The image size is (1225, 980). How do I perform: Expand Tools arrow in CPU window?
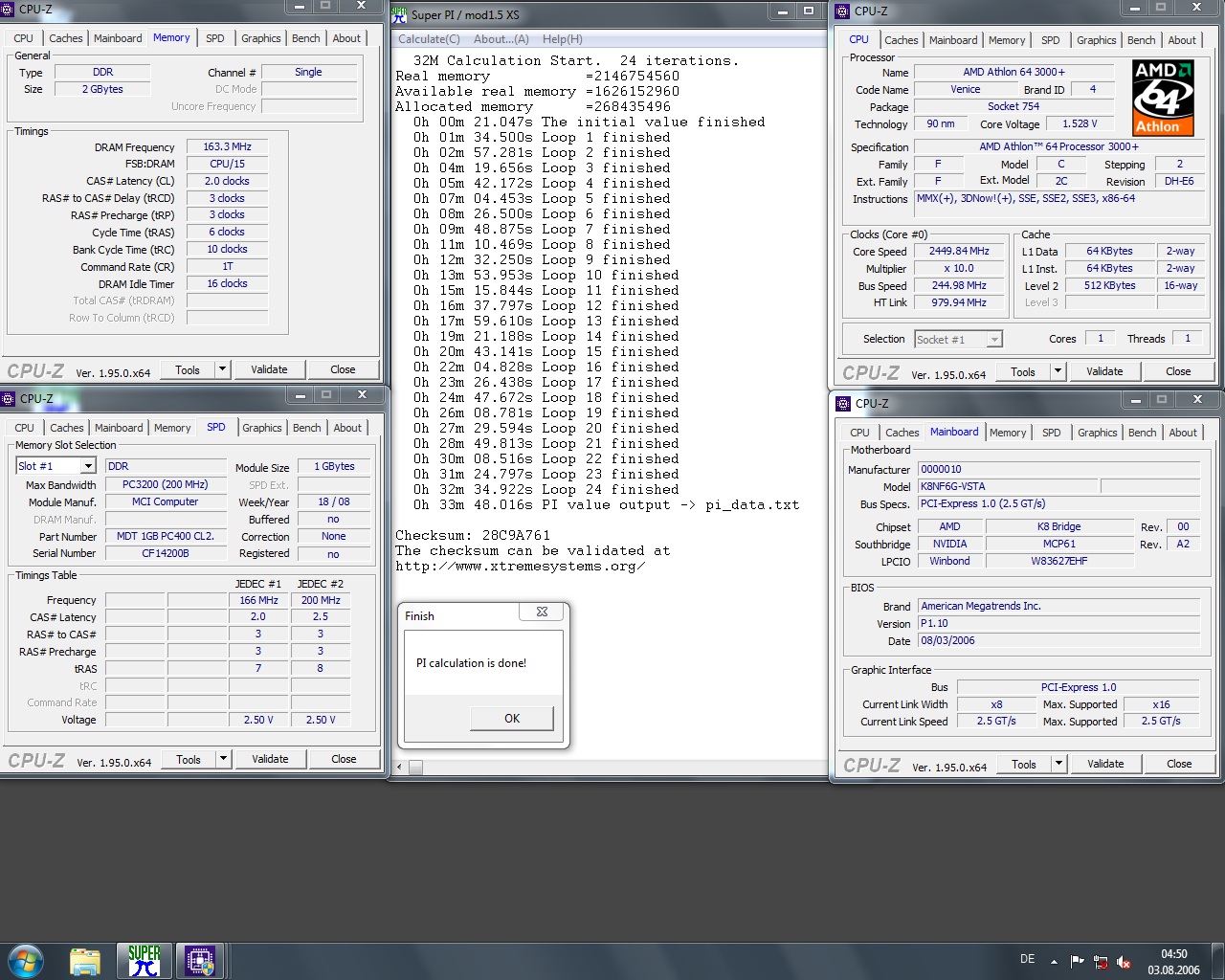point(1058,371)
